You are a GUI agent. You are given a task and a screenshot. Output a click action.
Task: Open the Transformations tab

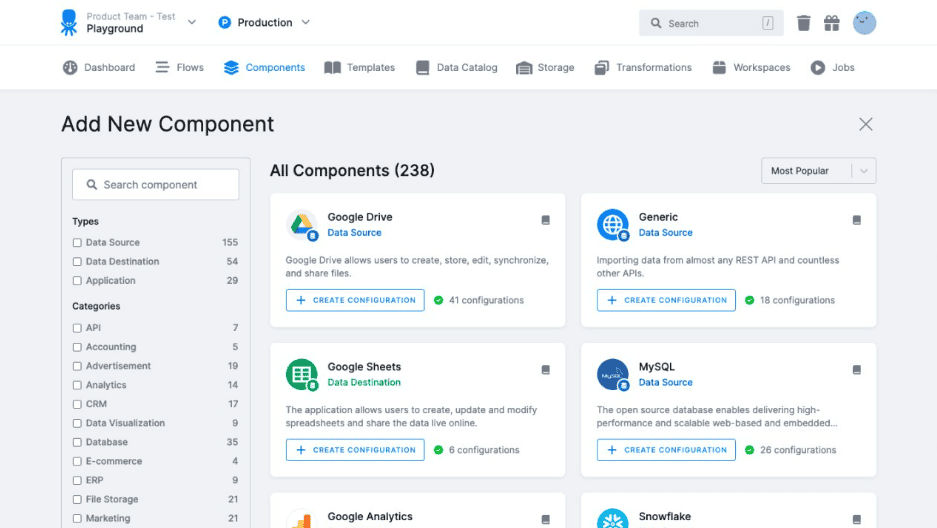pyautogui.click(x=643, y=67)
